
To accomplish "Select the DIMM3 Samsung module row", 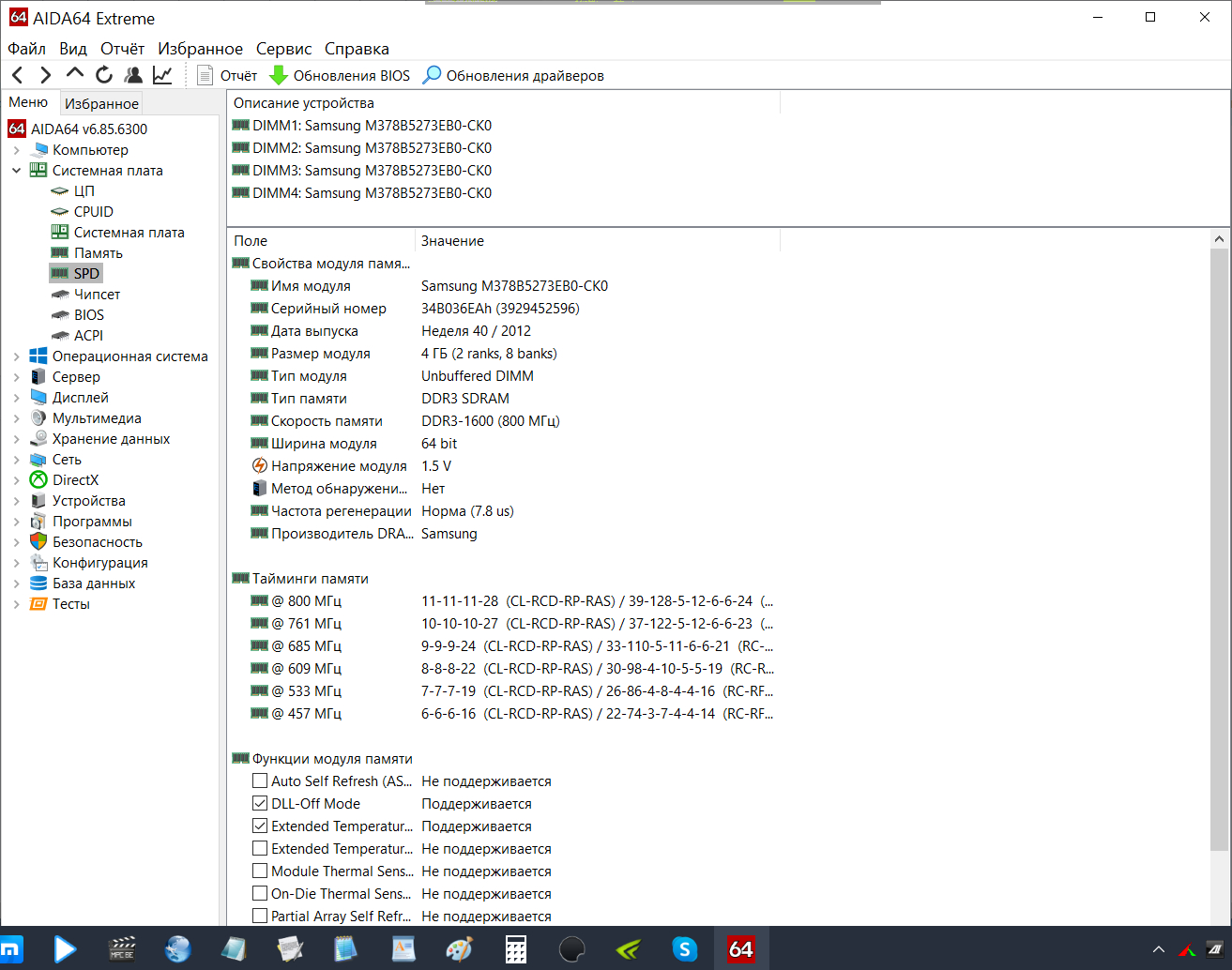I will [362, 171].
